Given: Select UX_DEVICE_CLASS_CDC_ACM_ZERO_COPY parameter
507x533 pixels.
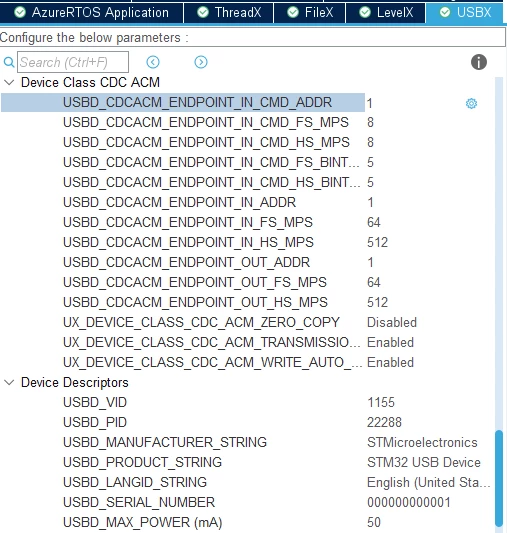Looking at the screenshot, I should click(x=201, y=323).
